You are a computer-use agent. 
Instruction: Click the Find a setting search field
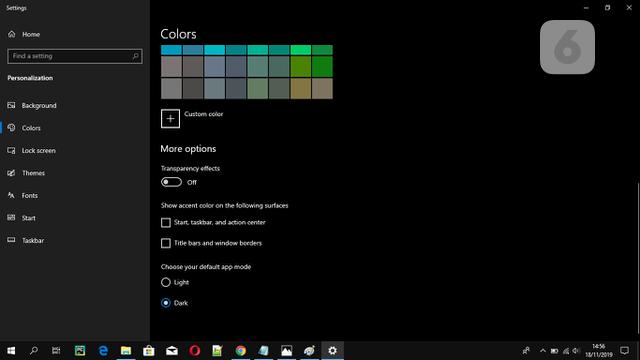(x=75, y=56)
